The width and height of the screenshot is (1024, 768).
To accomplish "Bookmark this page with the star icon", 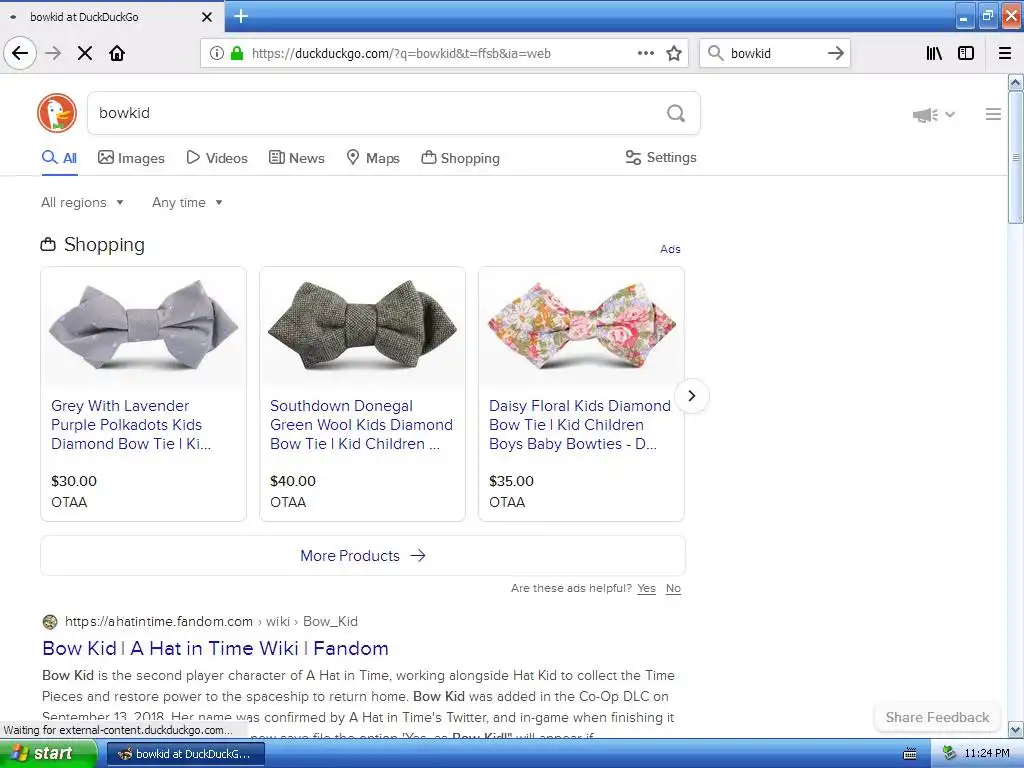I will 674,53.
